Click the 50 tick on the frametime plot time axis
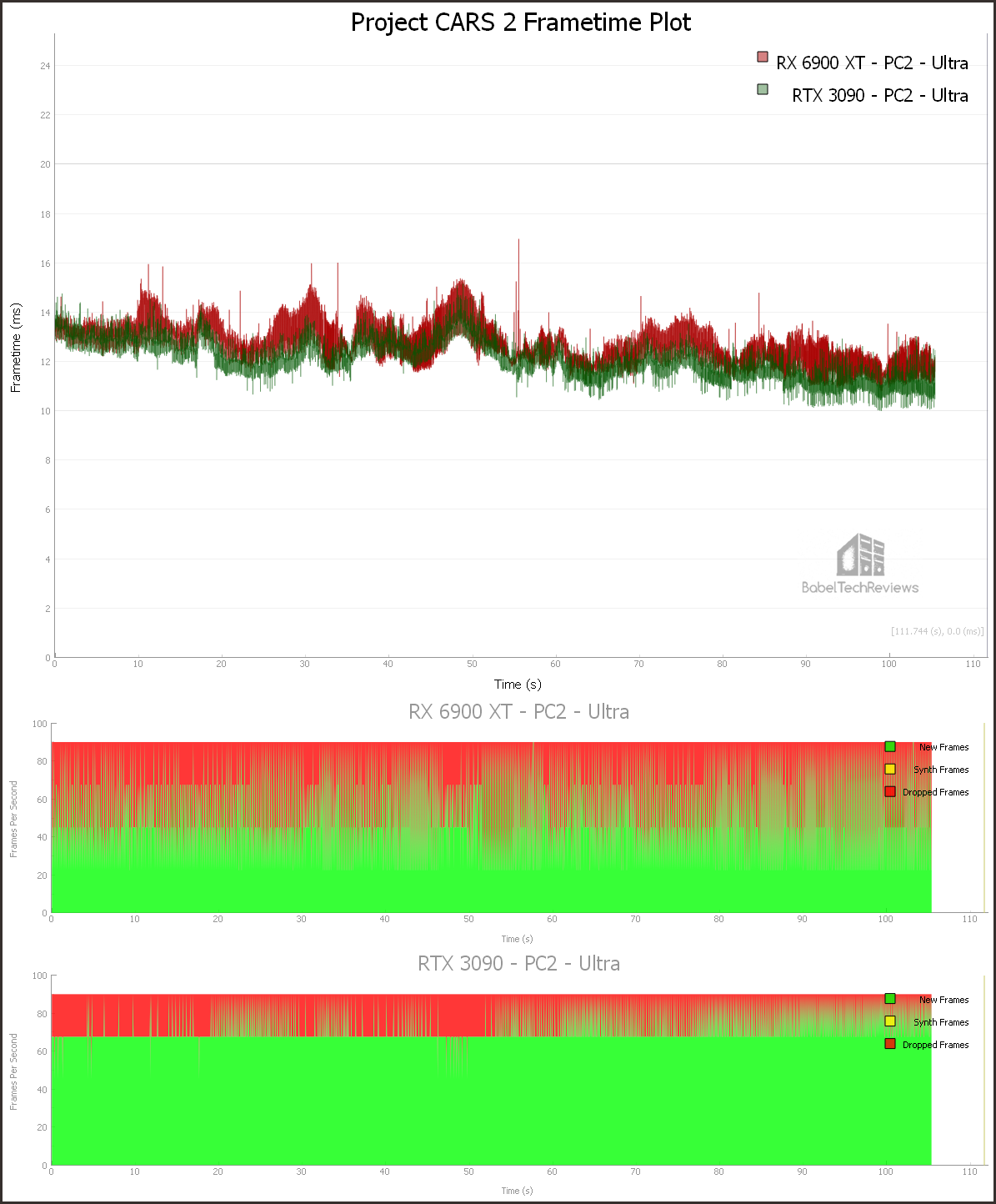Image resolution: width=996 pixels, height=1204 pixels. click(x=472, y=665)
